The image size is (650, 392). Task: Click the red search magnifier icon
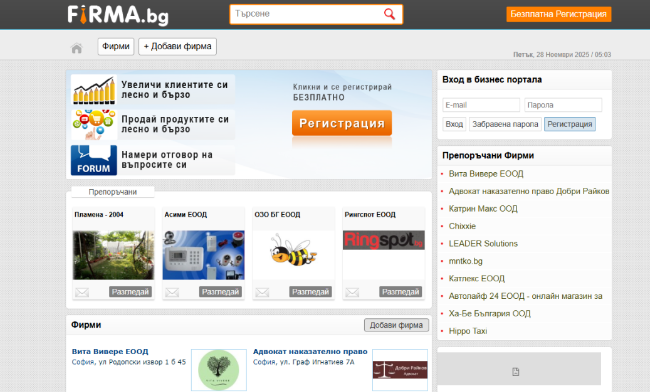tap(389, 14)
